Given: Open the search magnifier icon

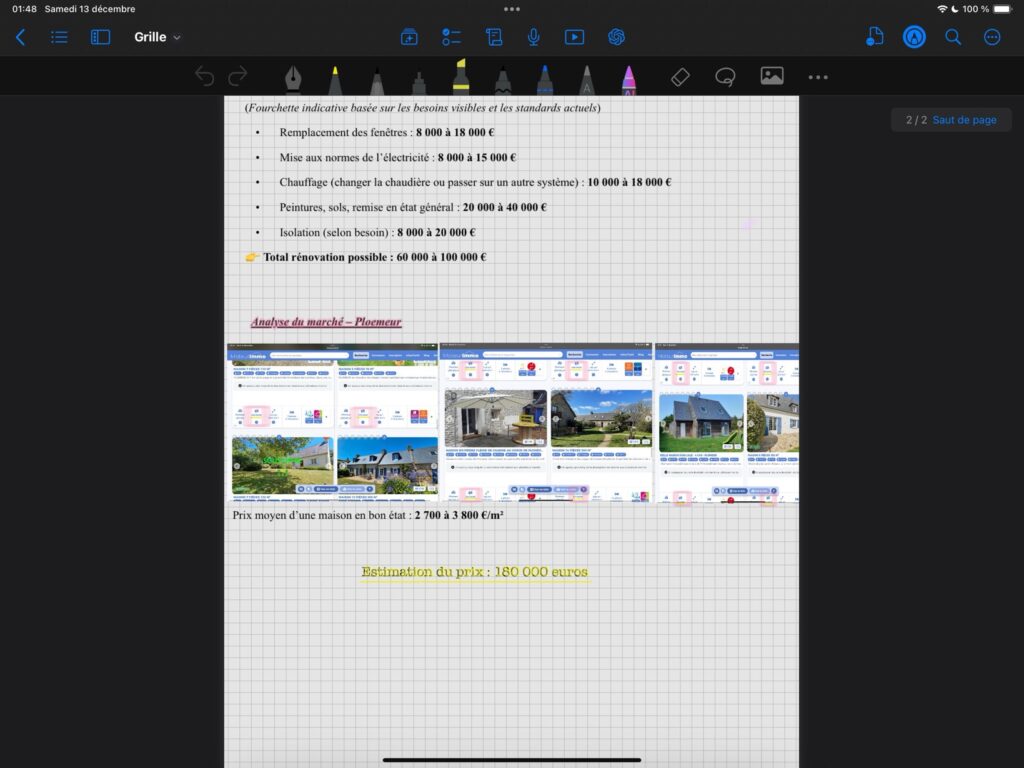Looking at the screenshot, I should coord(953,37).
